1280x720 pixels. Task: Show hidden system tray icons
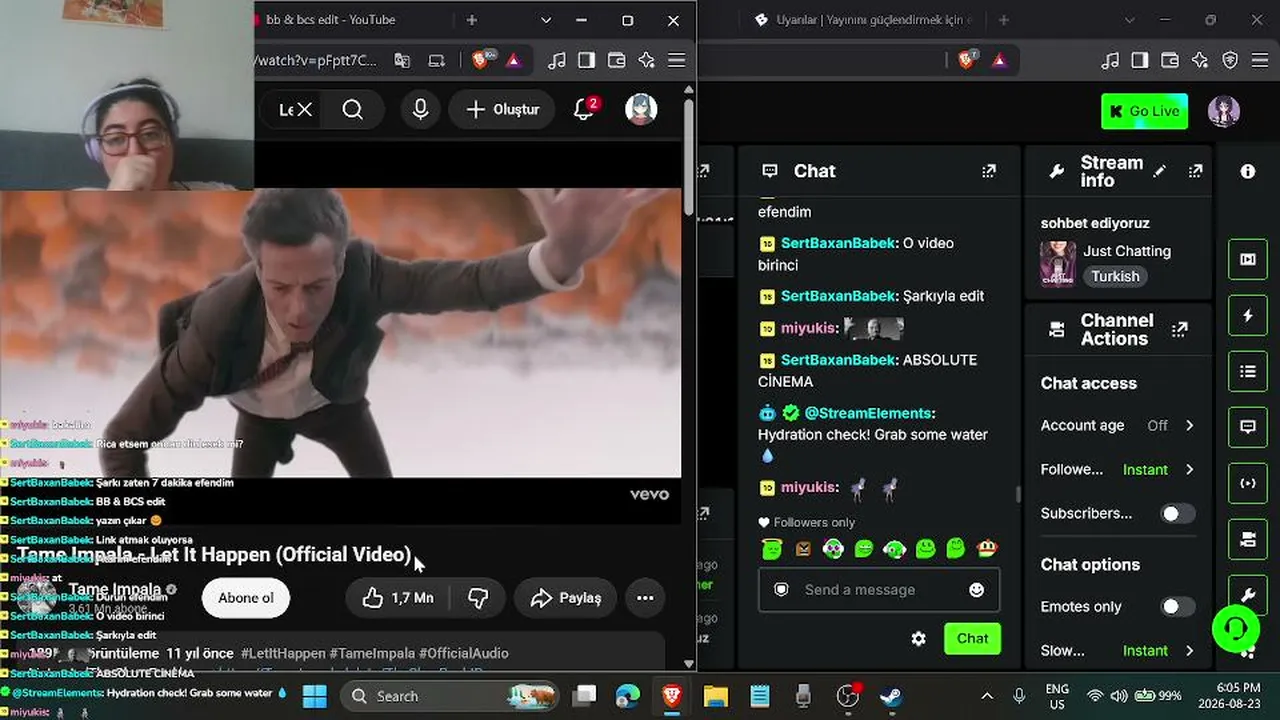[x=987, y=696]
